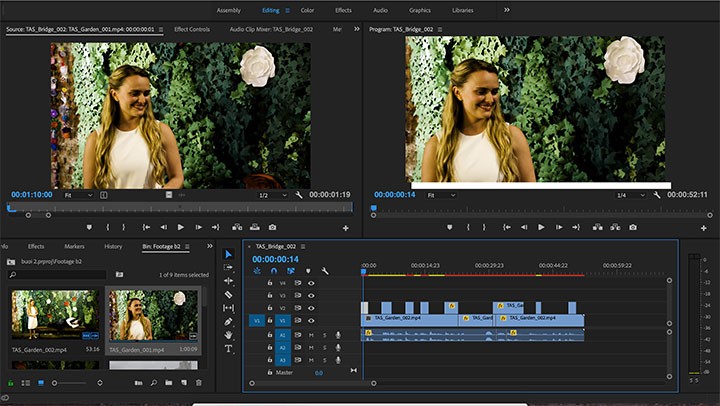Open timeline wrench display settings
Viewport: 720px width, 406px height.
coord(325,271)
